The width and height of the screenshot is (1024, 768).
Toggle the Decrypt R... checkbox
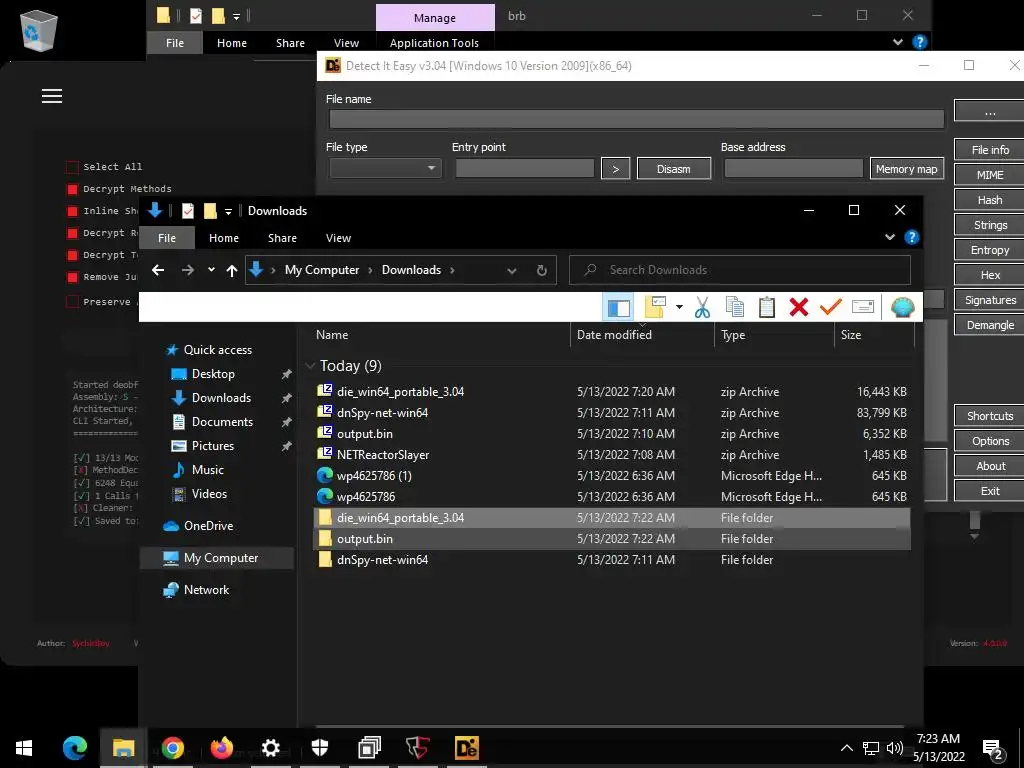(72, 233)
